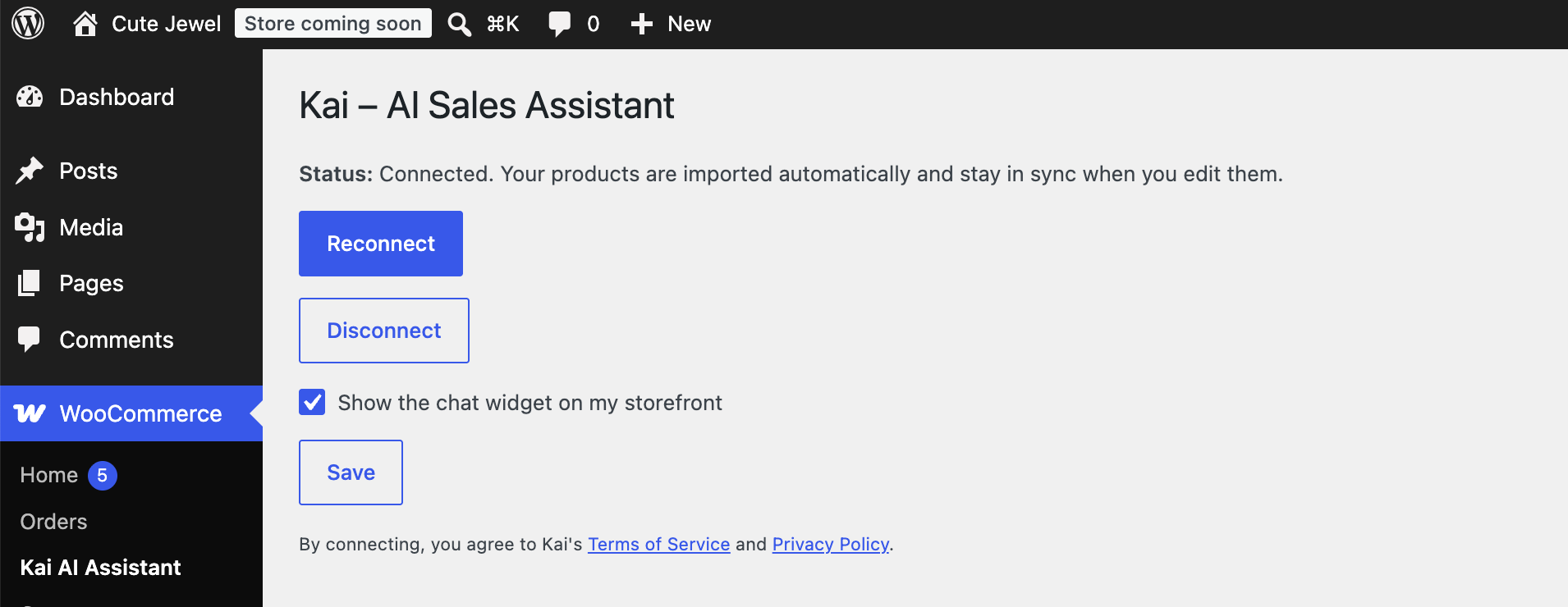Click the Reconnect button
Screen dimensions: 1568x607
[381, 244]
